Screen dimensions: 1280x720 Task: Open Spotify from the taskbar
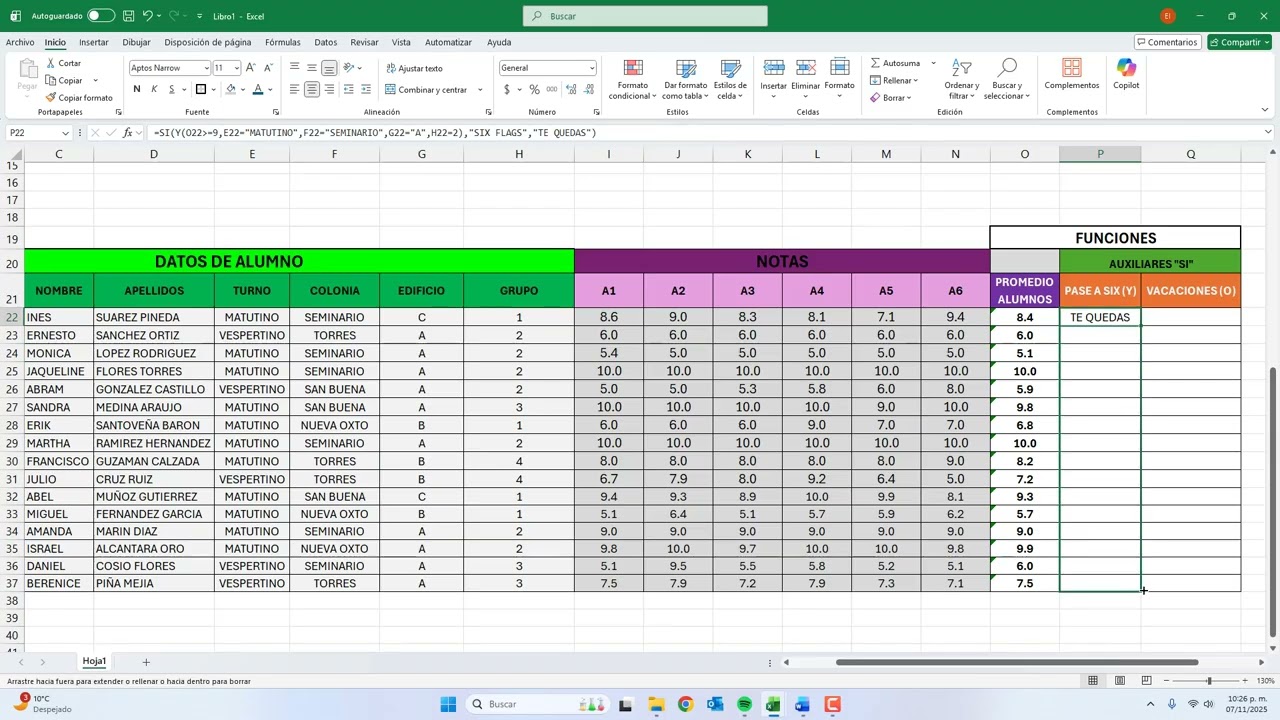(744, 704)
